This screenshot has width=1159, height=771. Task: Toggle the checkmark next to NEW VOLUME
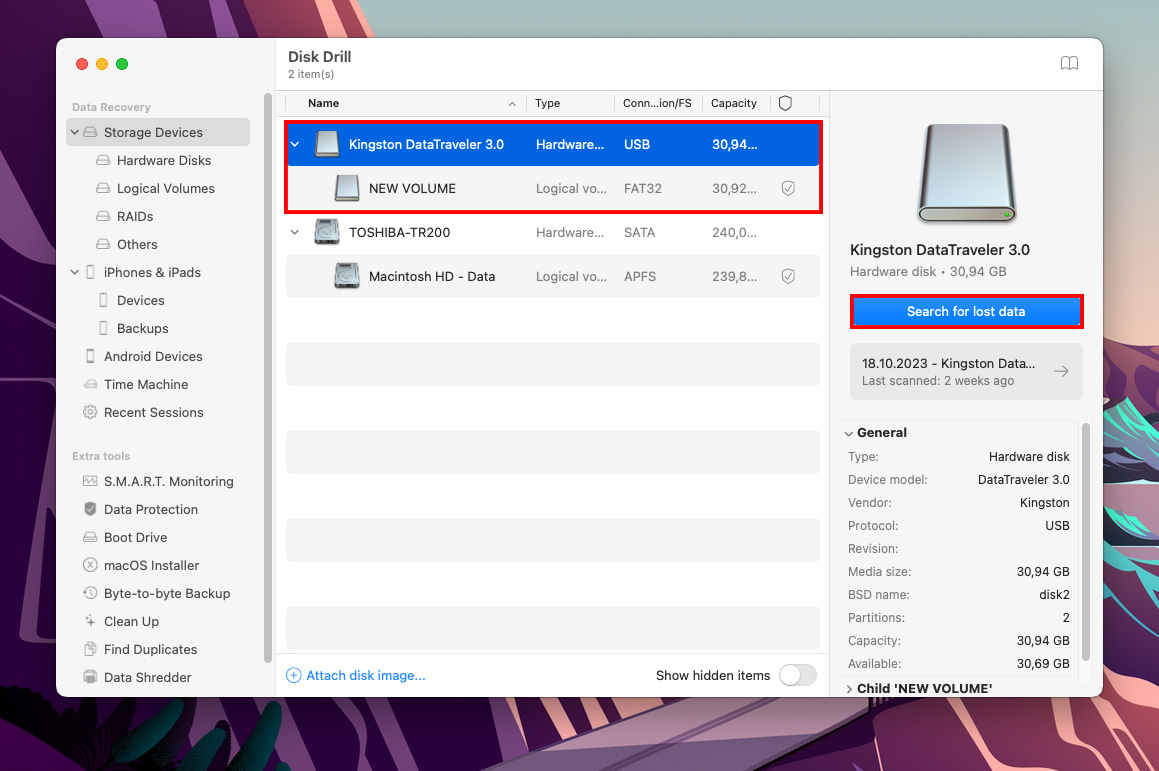click(x=788, y=188)
